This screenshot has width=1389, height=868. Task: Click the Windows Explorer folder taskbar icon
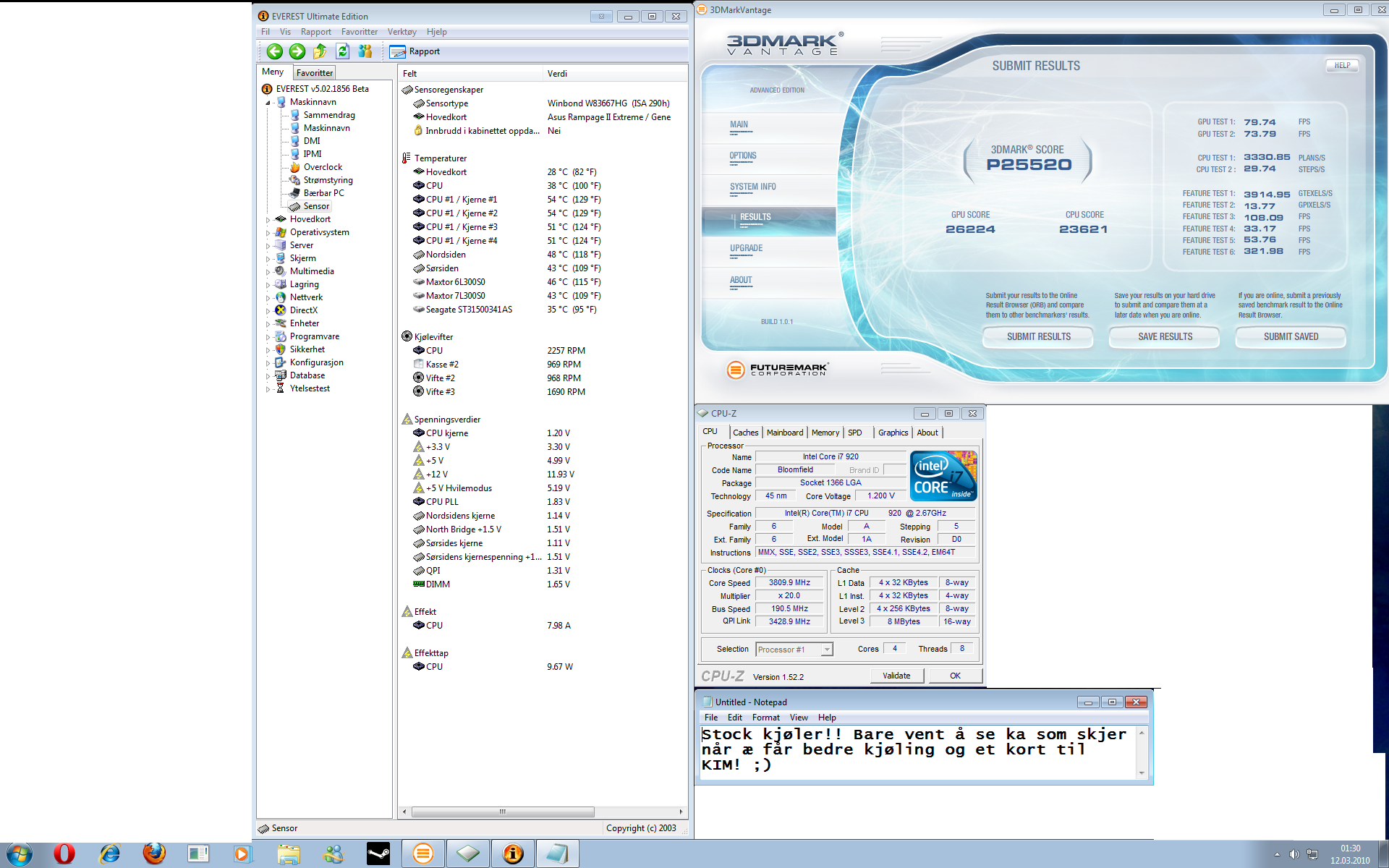(x=289, y=854)
